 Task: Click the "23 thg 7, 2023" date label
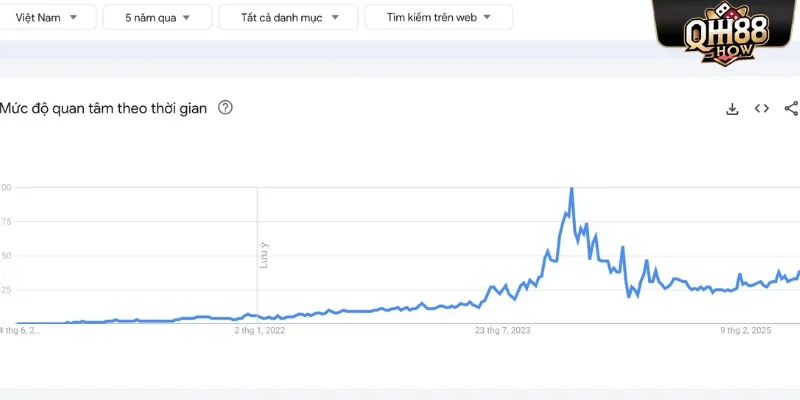coord(502,330)
